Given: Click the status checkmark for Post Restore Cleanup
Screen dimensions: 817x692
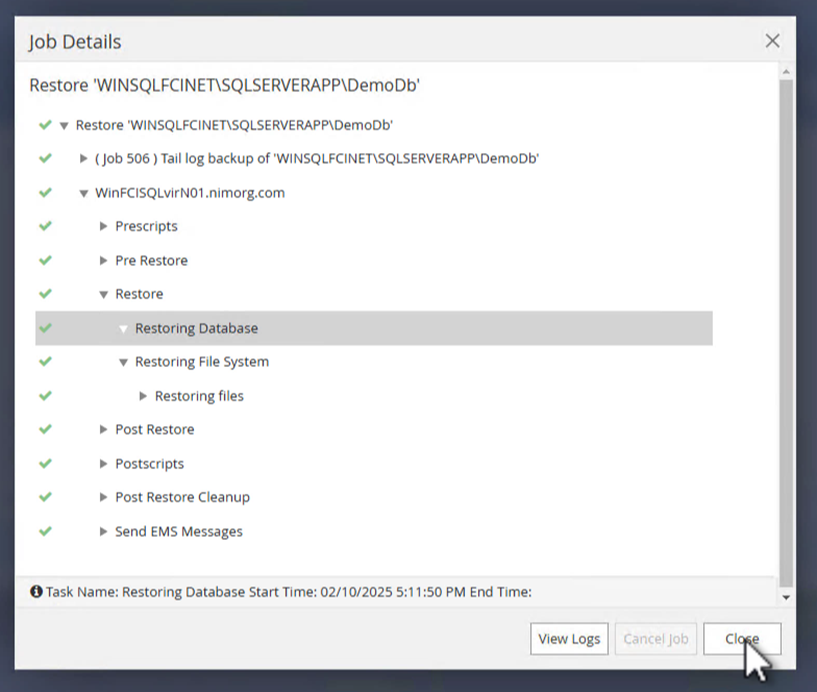Looking at the screenshot, I should point(45,497).
